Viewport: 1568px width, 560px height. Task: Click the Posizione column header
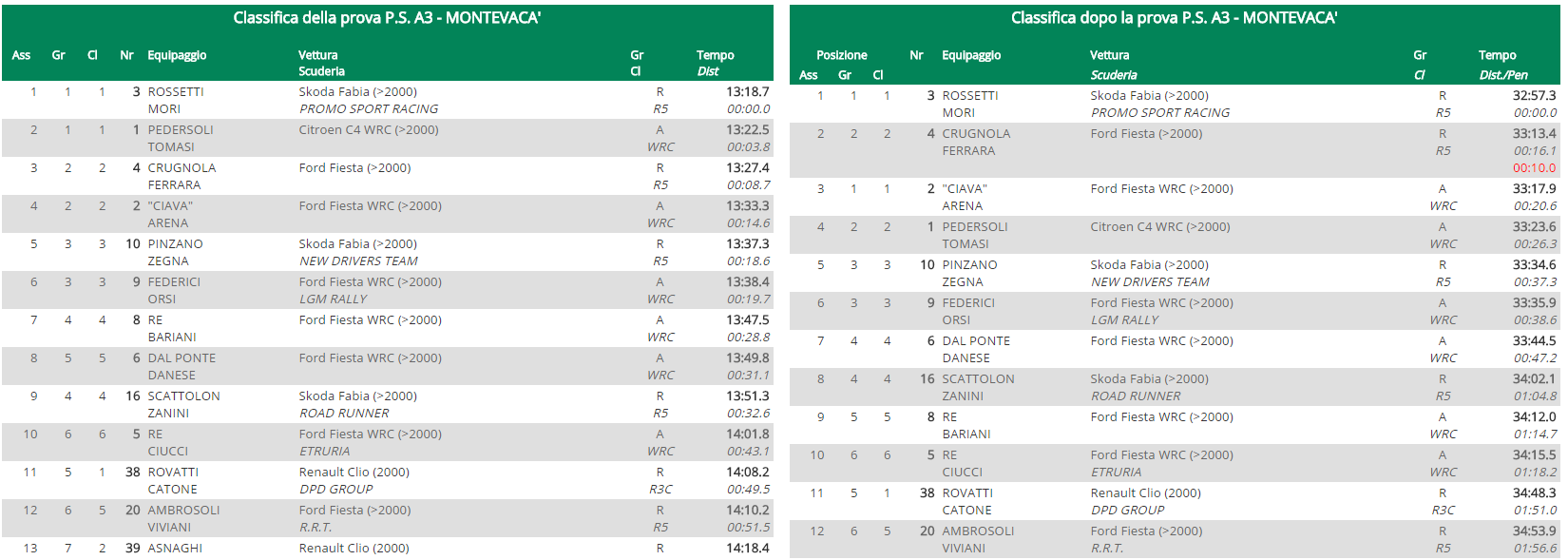(841, 55)
